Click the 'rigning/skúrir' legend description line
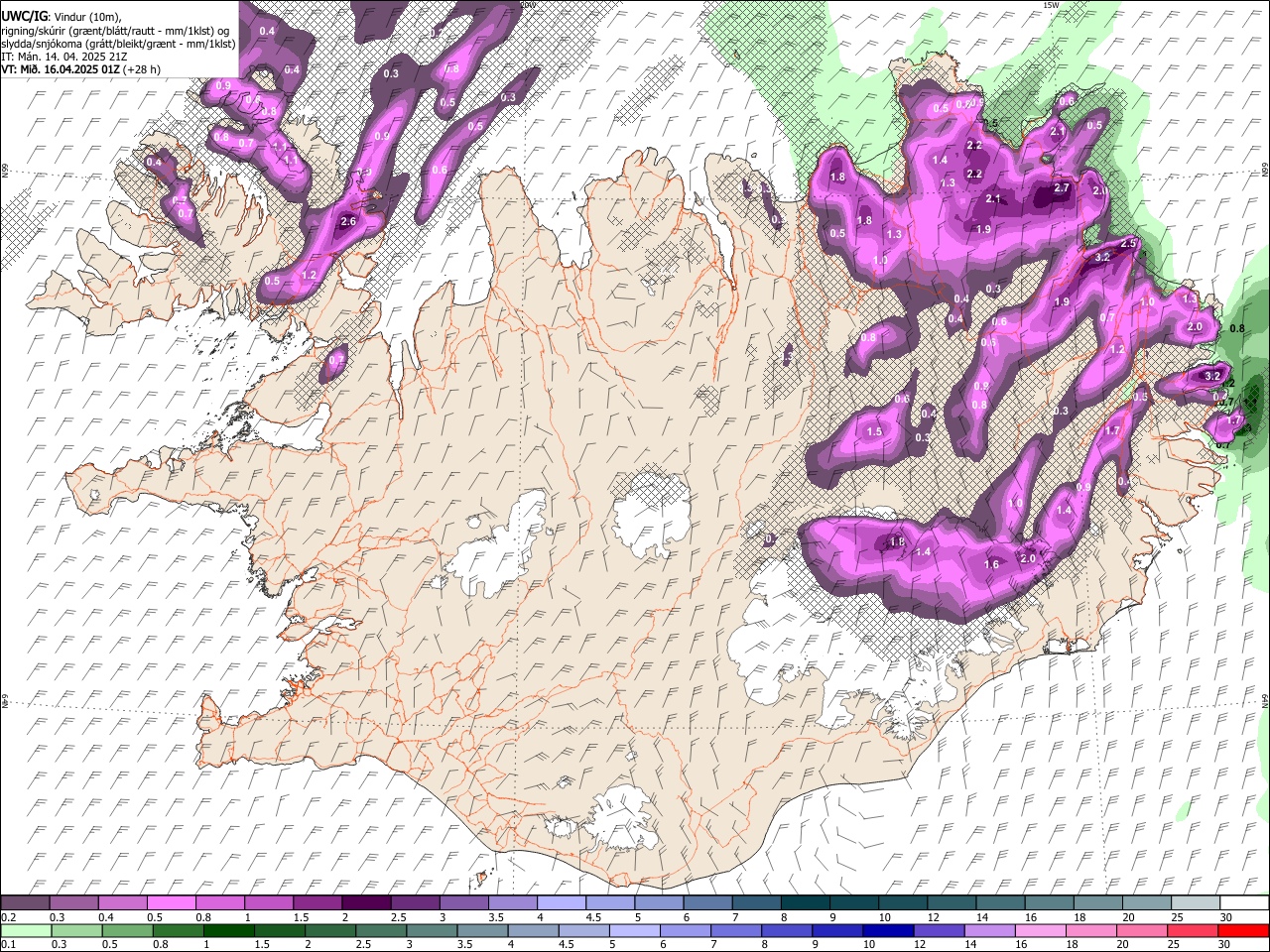This screenshot has width=1270, height=952. coord(115,30)
